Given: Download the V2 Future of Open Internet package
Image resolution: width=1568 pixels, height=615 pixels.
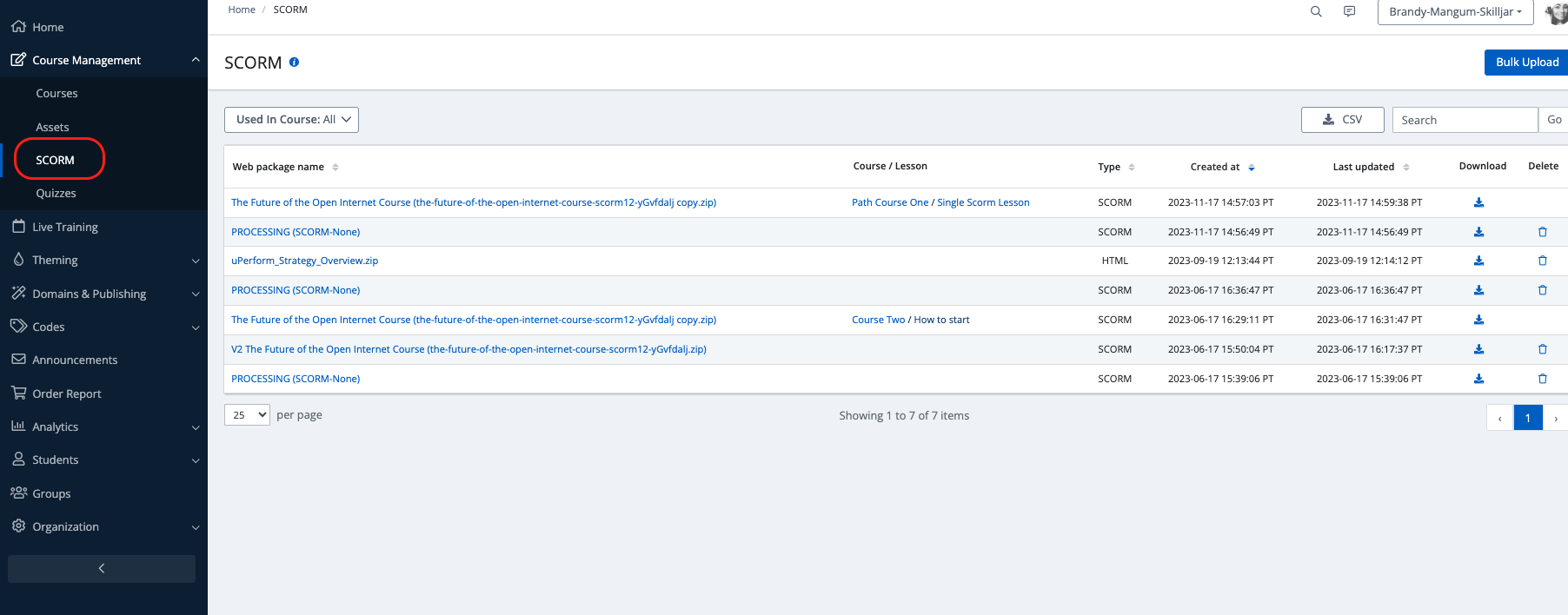Looking at the screenshot, I should tap(1478, 349).
